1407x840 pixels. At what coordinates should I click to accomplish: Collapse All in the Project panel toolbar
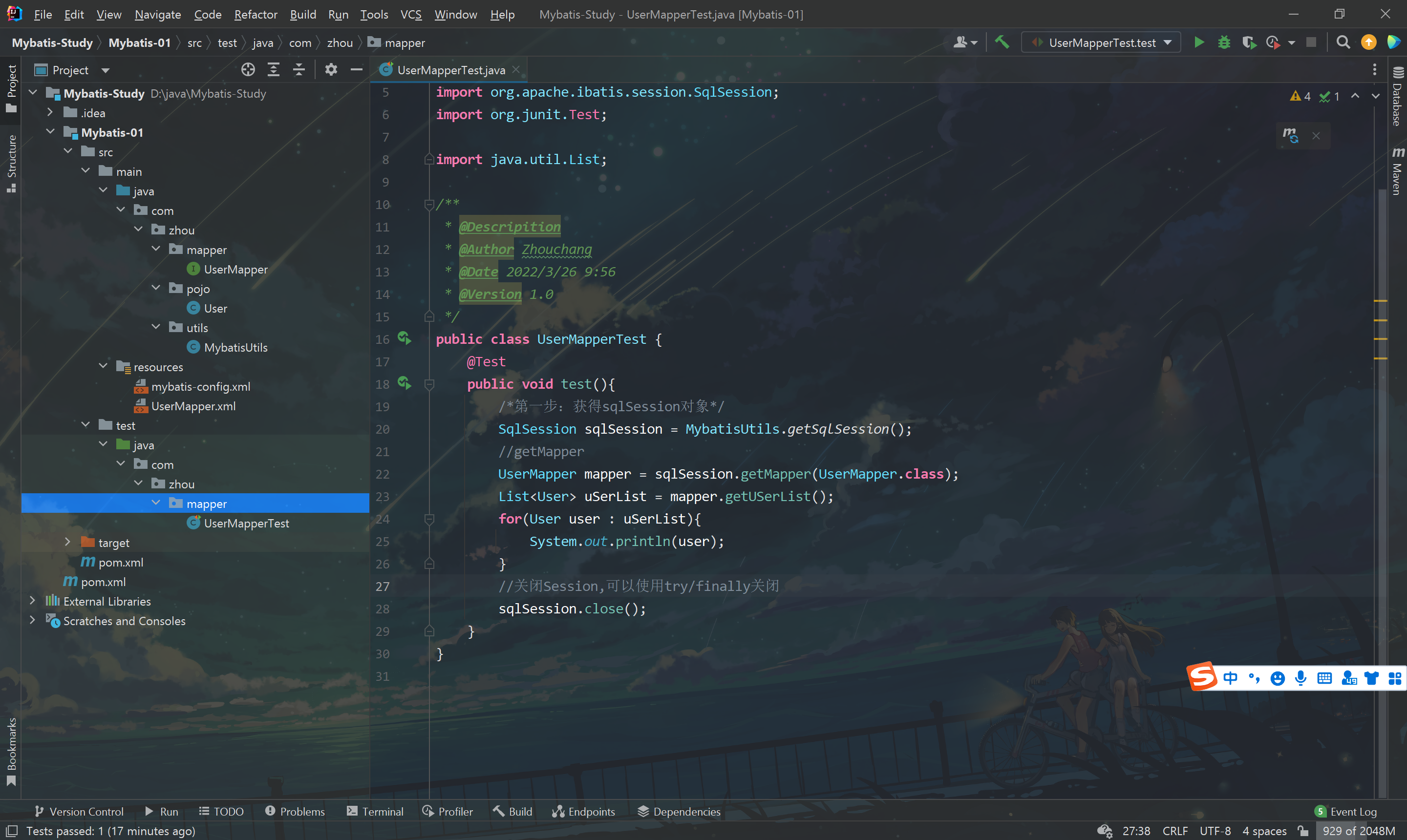pos(298,69)
